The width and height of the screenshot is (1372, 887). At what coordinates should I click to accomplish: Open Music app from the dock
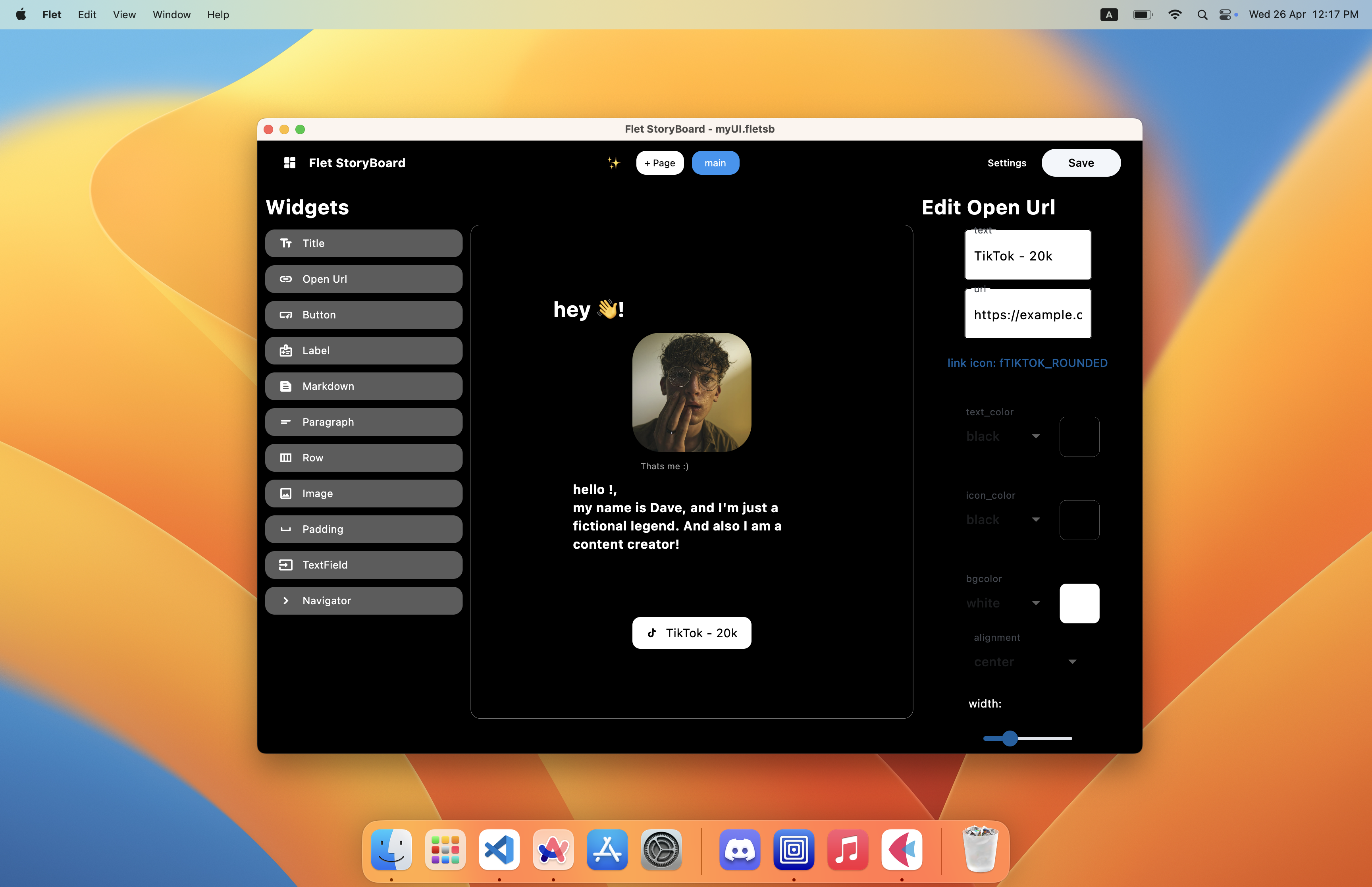(848, 850)
